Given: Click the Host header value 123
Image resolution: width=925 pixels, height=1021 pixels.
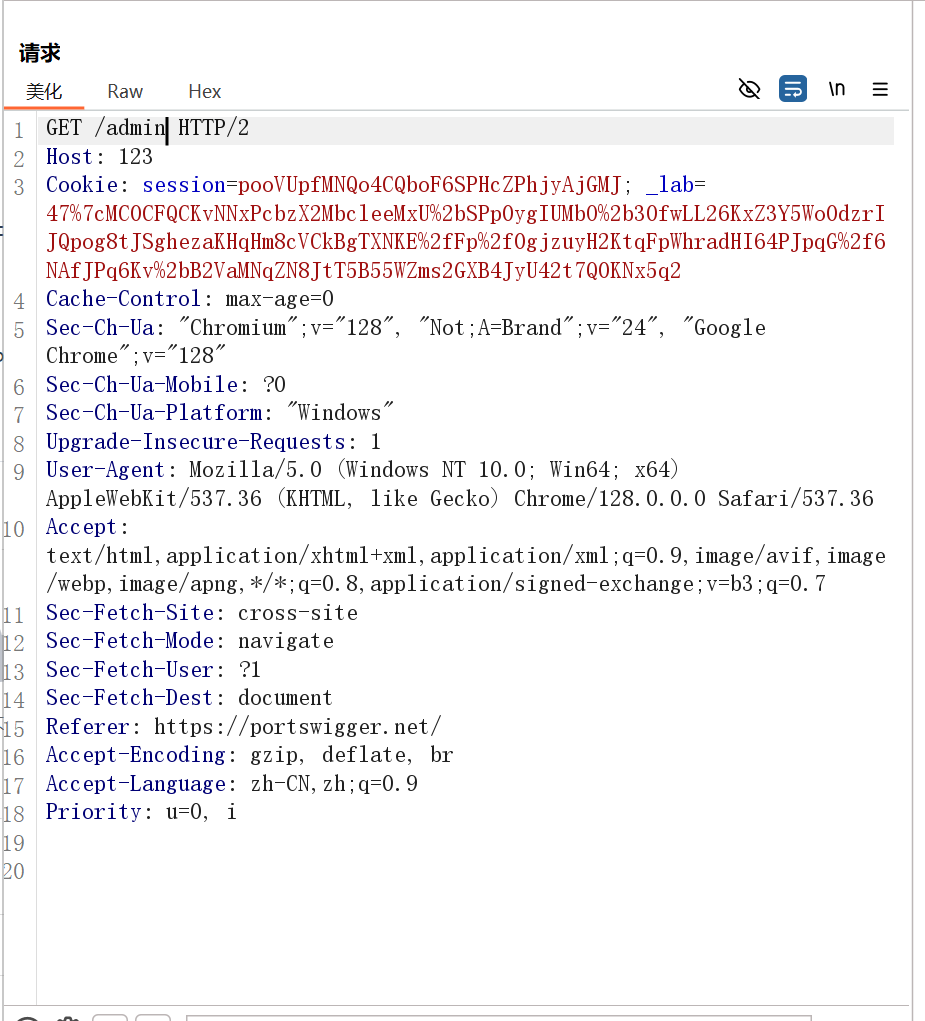Looking at the screenshot, I should tap(135, 157).
